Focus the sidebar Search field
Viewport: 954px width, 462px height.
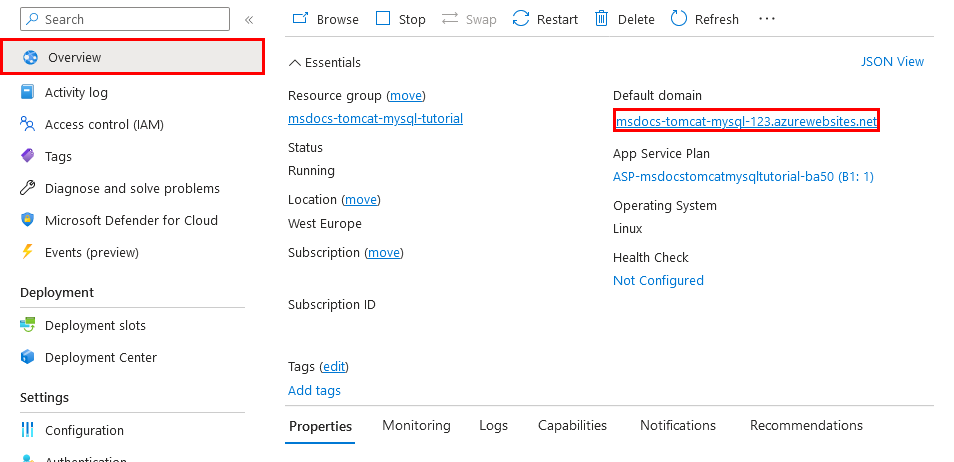click(125, 19)
